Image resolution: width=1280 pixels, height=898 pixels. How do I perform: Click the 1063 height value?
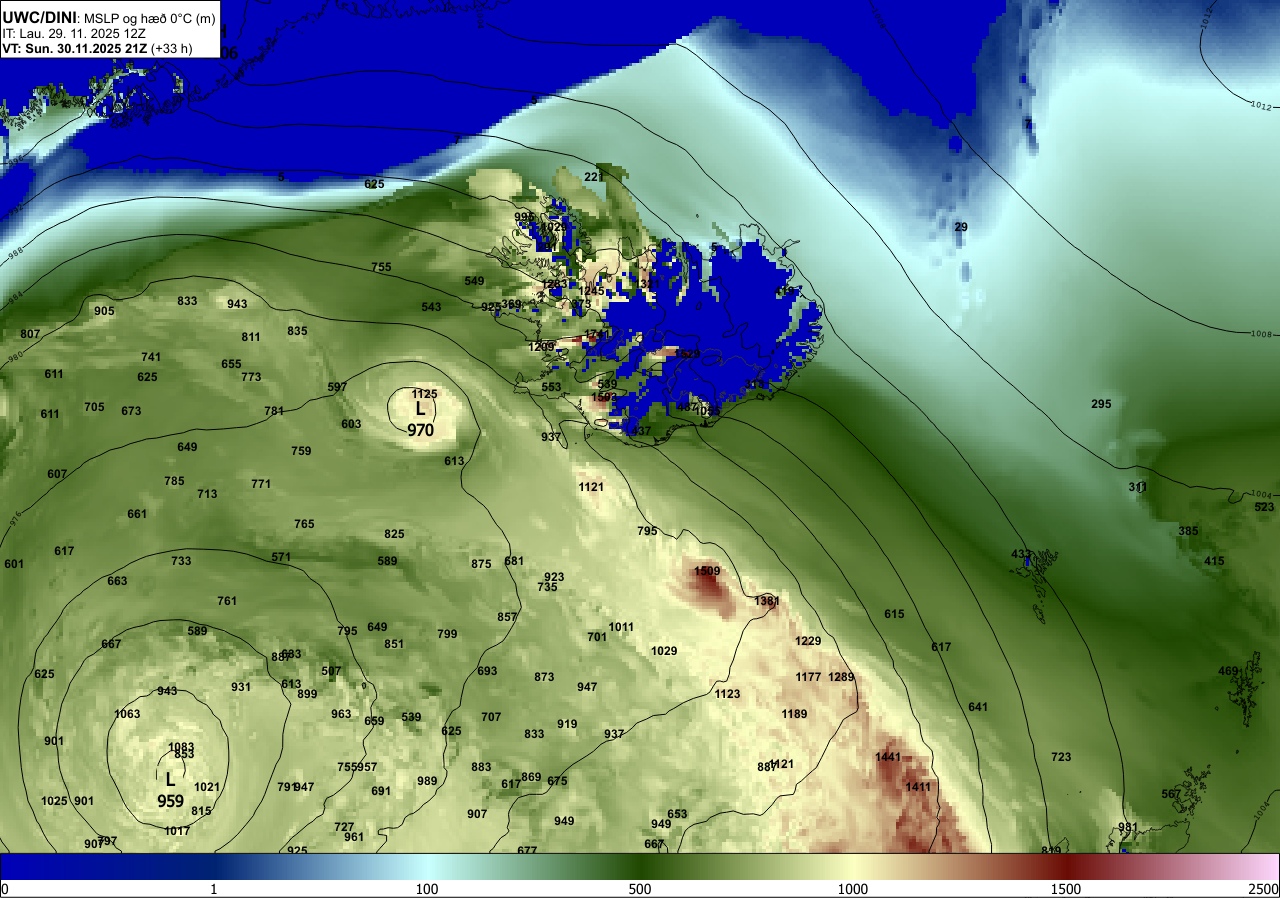[127, 714]
